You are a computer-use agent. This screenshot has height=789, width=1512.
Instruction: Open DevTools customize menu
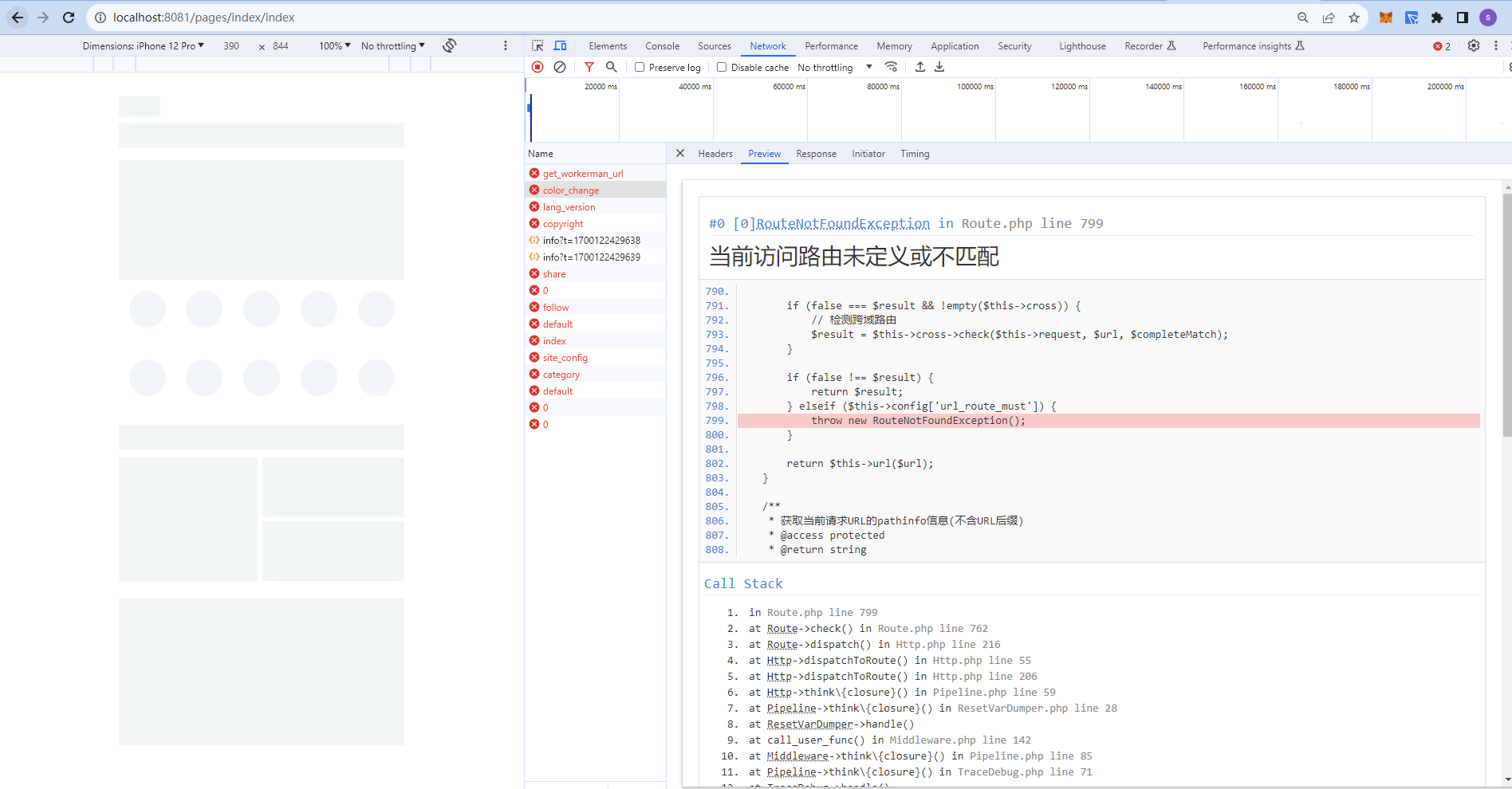pos(1496,45)
